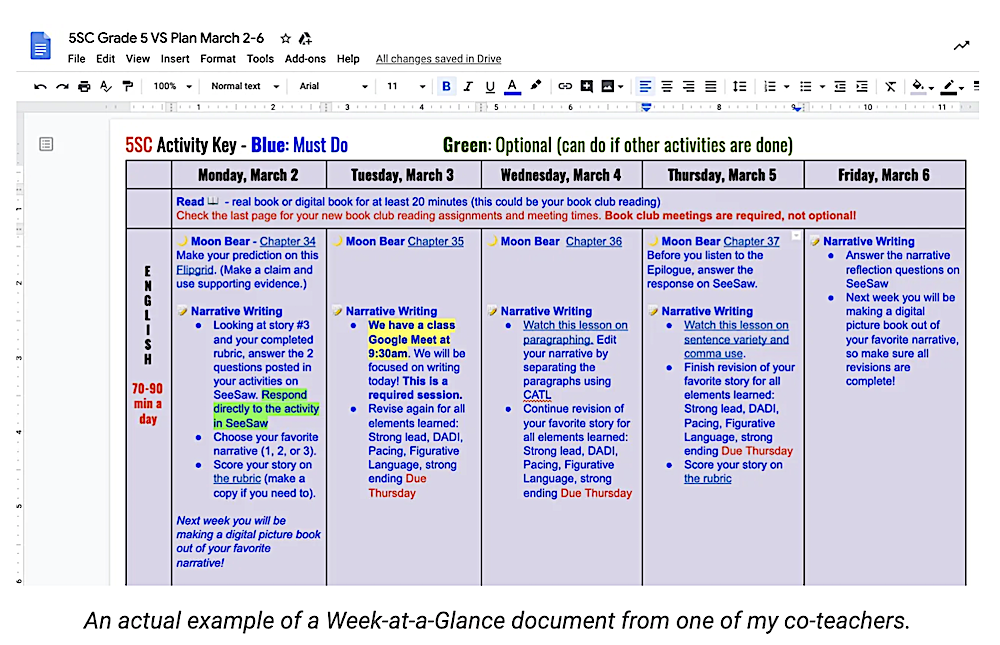Star the document title
This screenshot has width=1000, height=645.
[286, 38]
